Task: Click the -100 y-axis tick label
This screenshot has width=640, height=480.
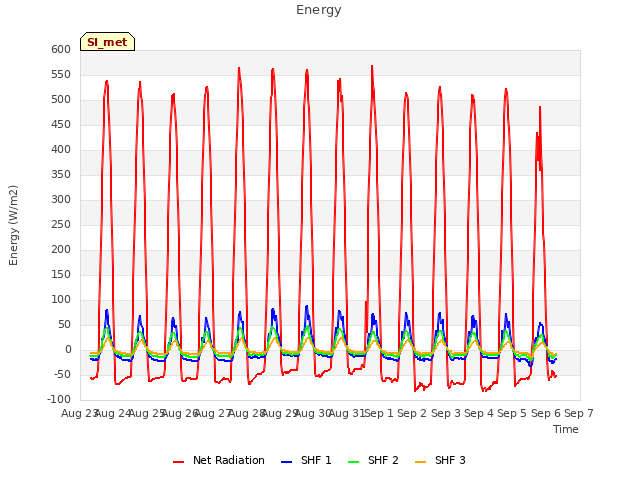Action: (59, 399)
